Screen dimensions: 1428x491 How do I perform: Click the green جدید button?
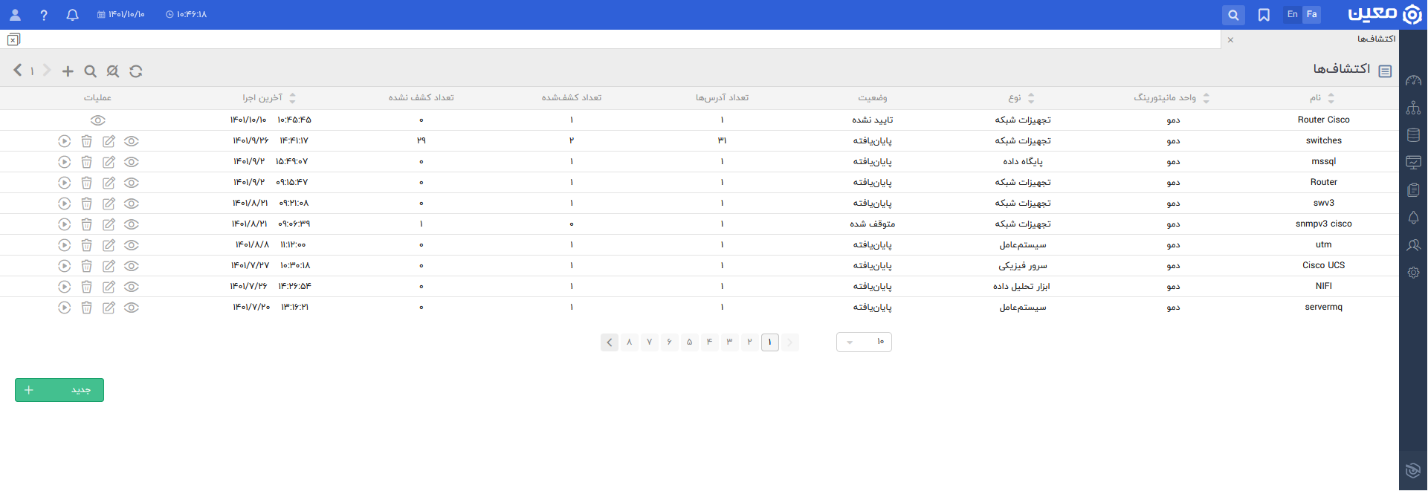(59, 390)
